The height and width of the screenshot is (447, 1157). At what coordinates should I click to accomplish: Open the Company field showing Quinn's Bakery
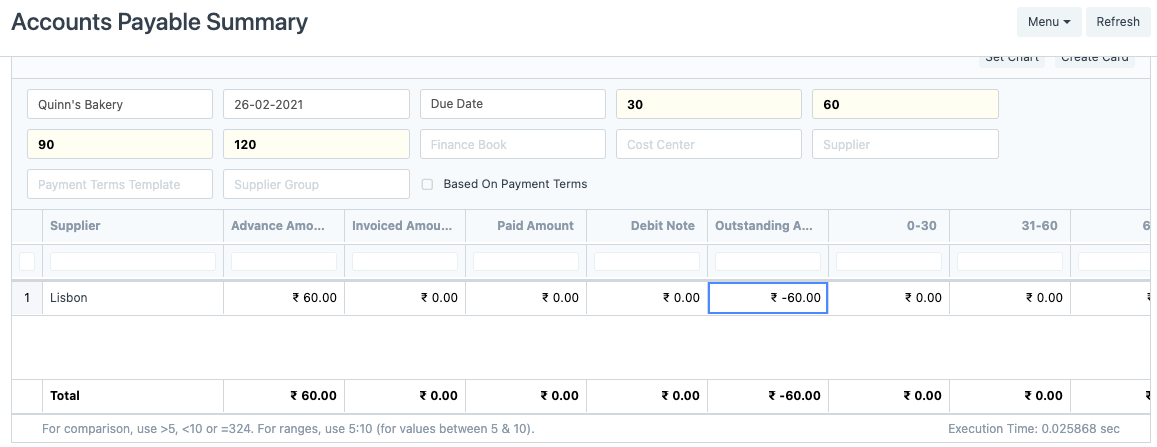pyautogui.click(x=120, y=104)
